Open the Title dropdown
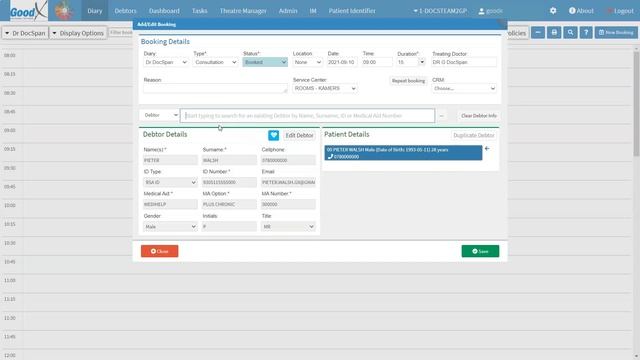This screenshot has height=360, width=640. (x=288, y=227)
